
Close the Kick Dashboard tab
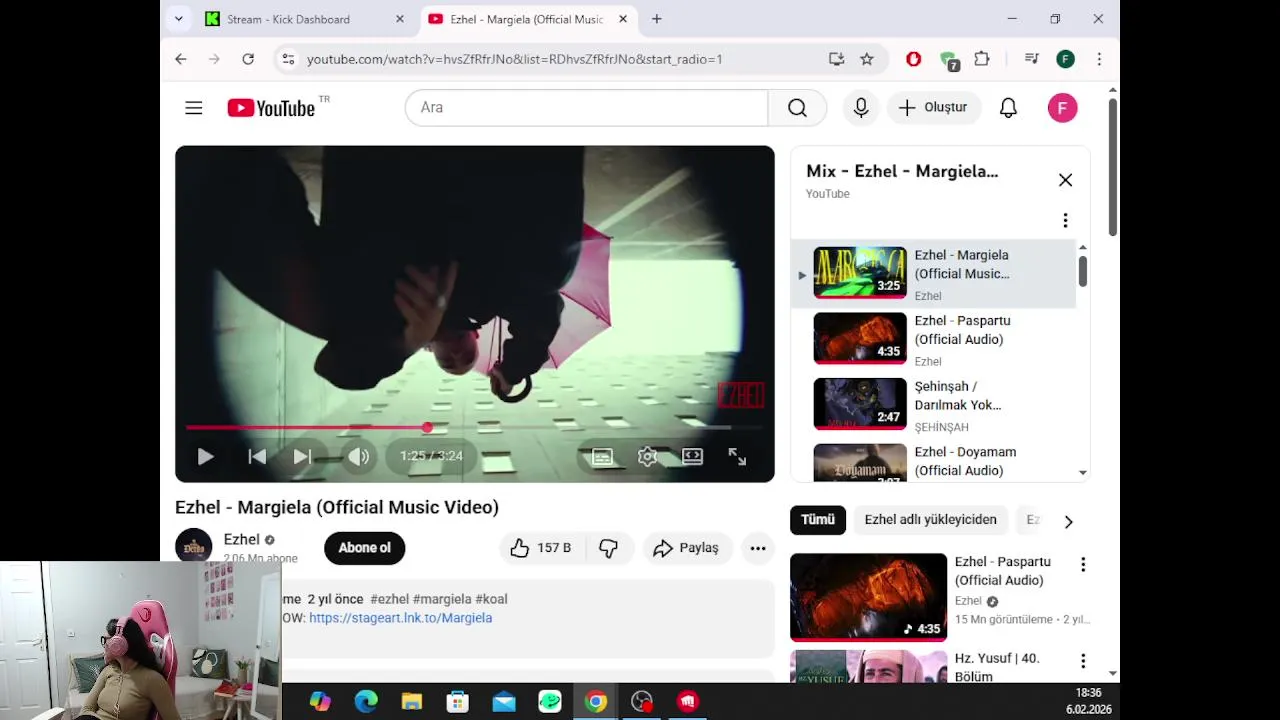400,19
